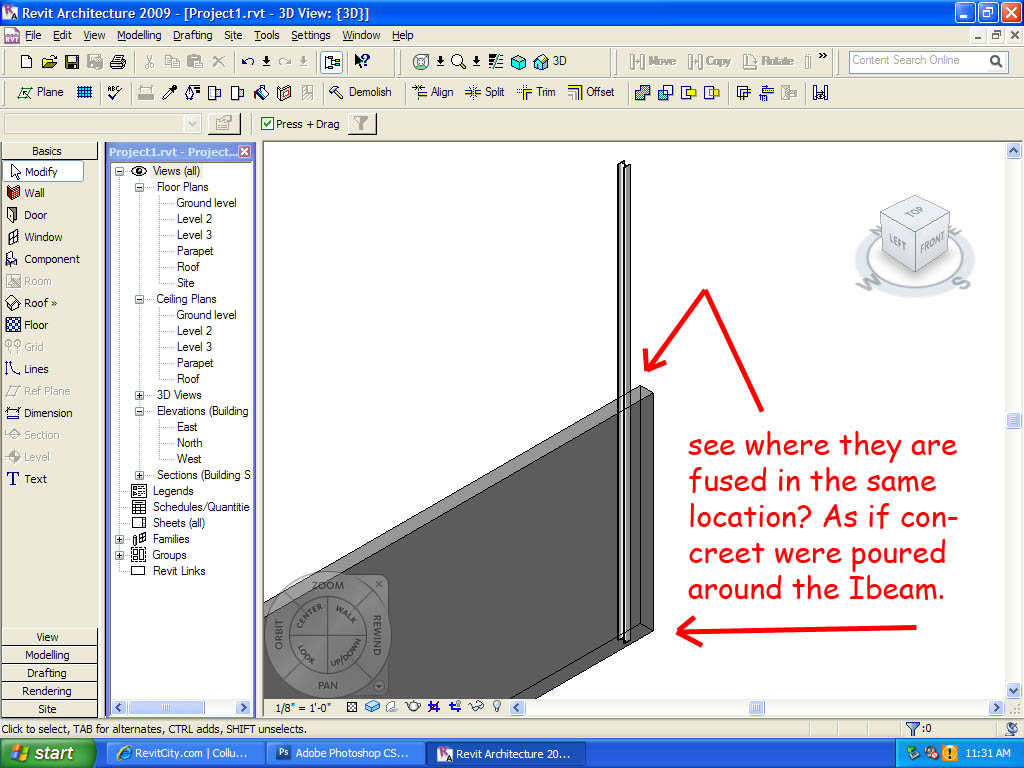
Task: Open the Settings menu
Action: [311, 35]
